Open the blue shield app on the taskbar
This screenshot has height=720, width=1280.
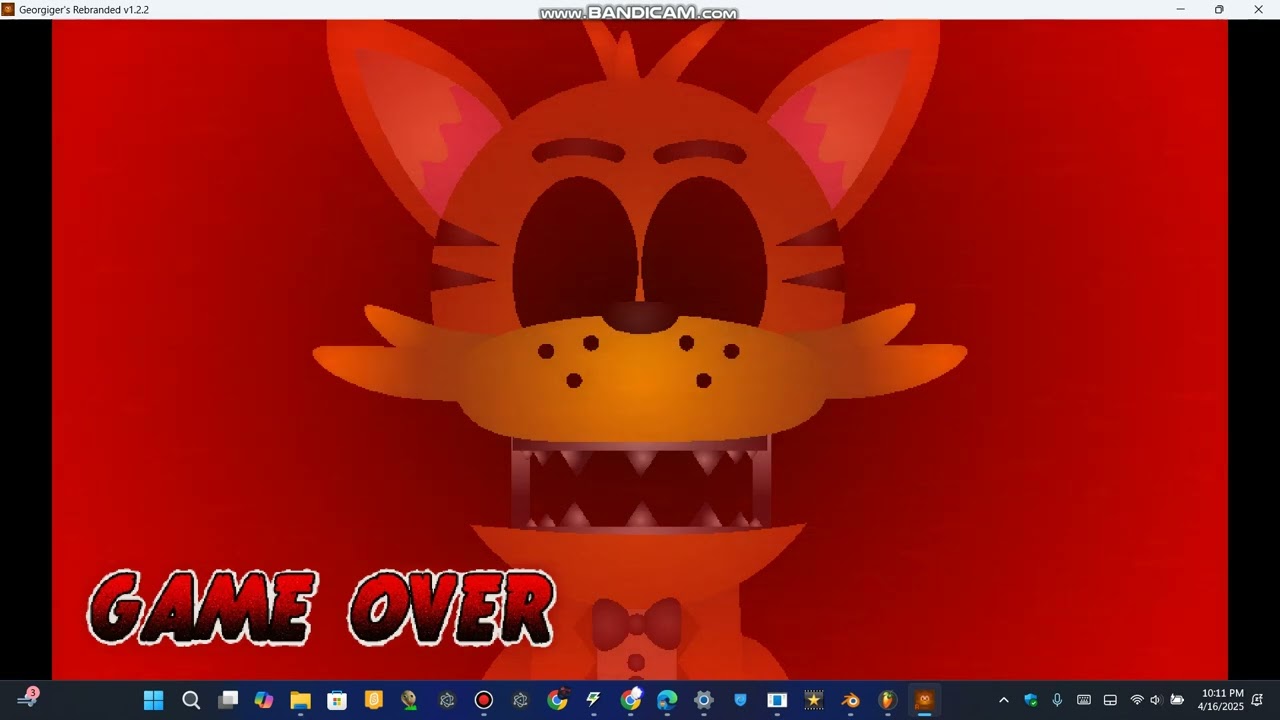point(740,700)
